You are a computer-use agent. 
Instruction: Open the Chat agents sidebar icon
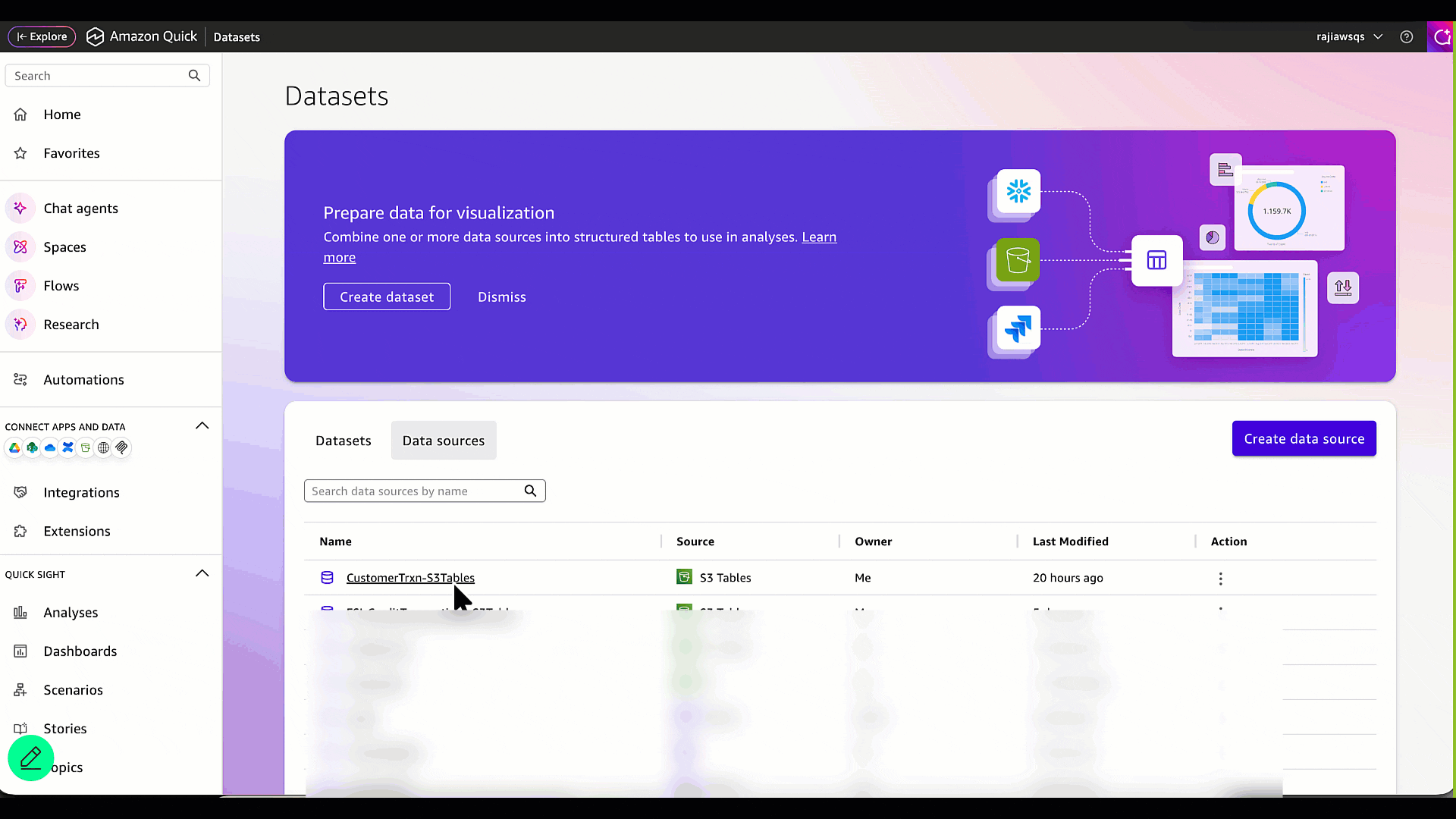click(x=20, y=208)
